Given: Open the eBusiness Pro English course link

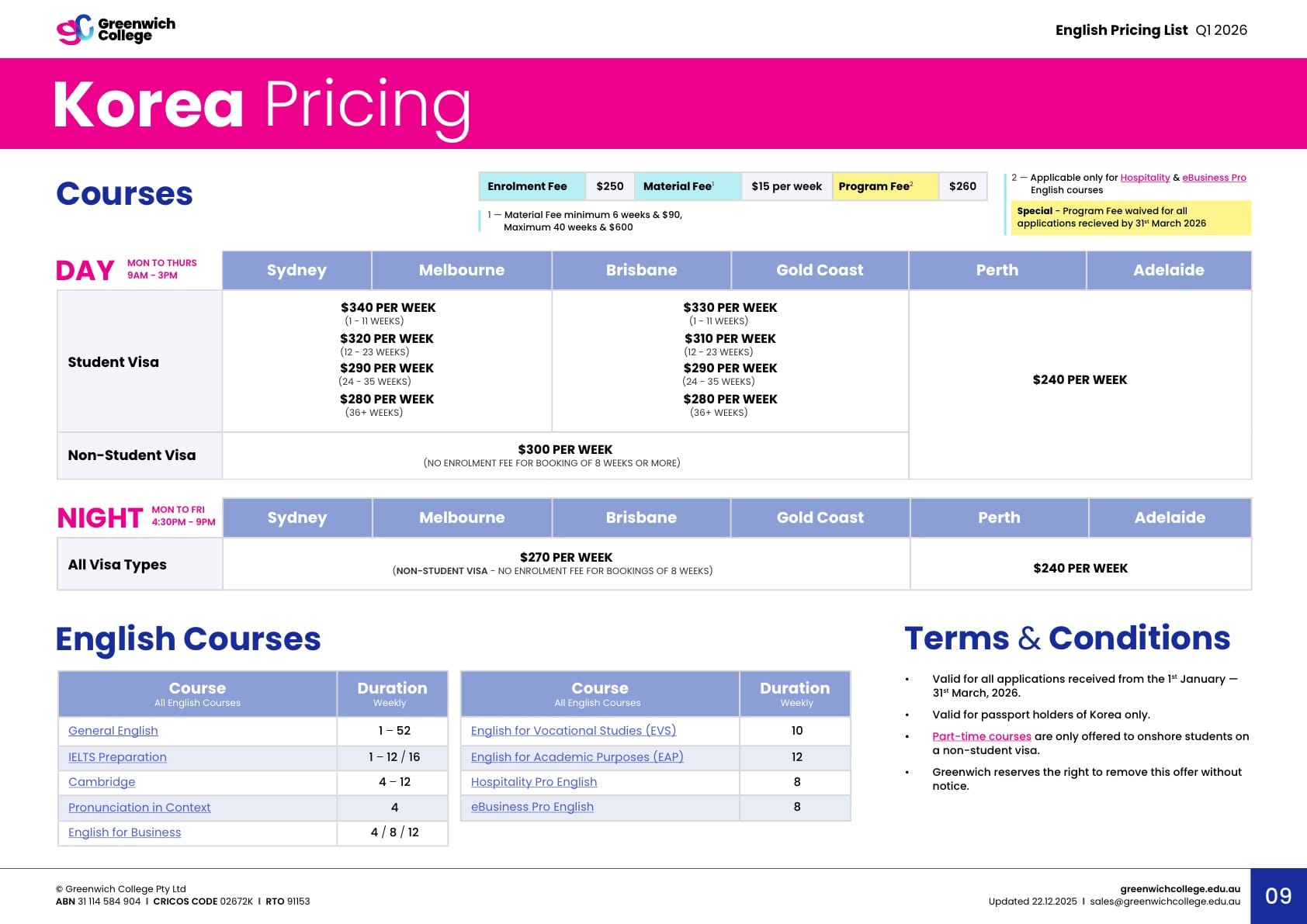Looking at the screenshot, I should [532, 807].
